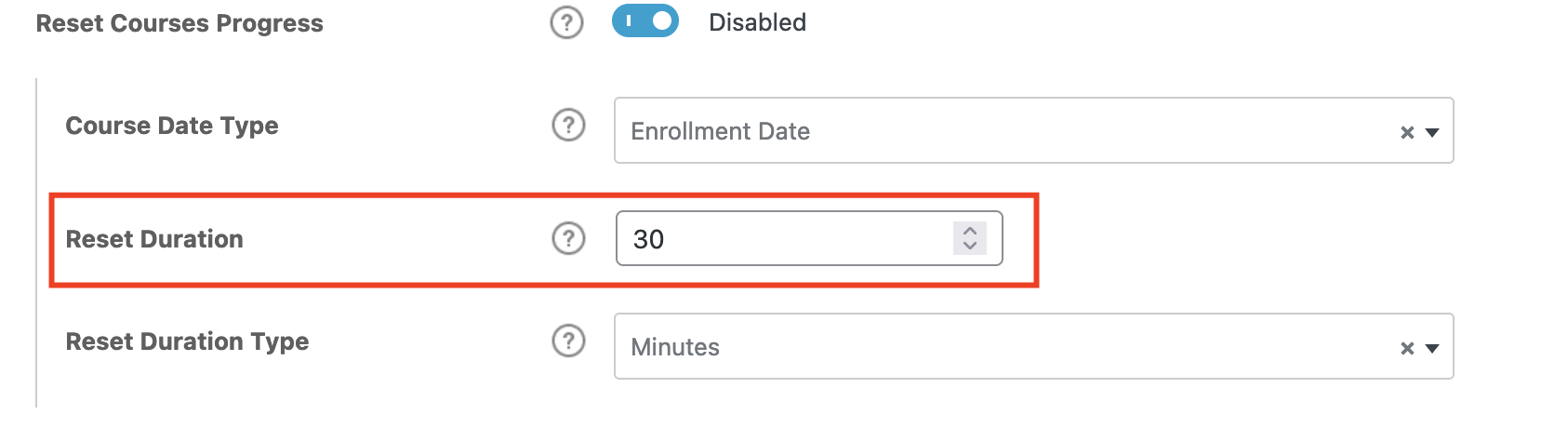This screenshot has height=428, width=1568.
Task: Click the Reset Courses Progress label
Action: pos(179,23)
